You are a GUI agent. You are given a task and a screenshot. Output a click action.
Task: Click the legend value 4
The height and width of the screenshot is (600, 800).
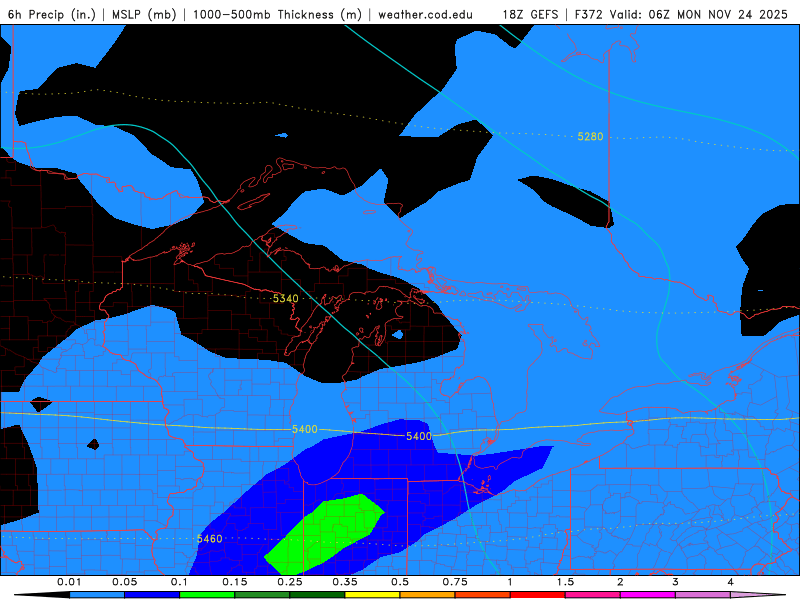[731, 582]
